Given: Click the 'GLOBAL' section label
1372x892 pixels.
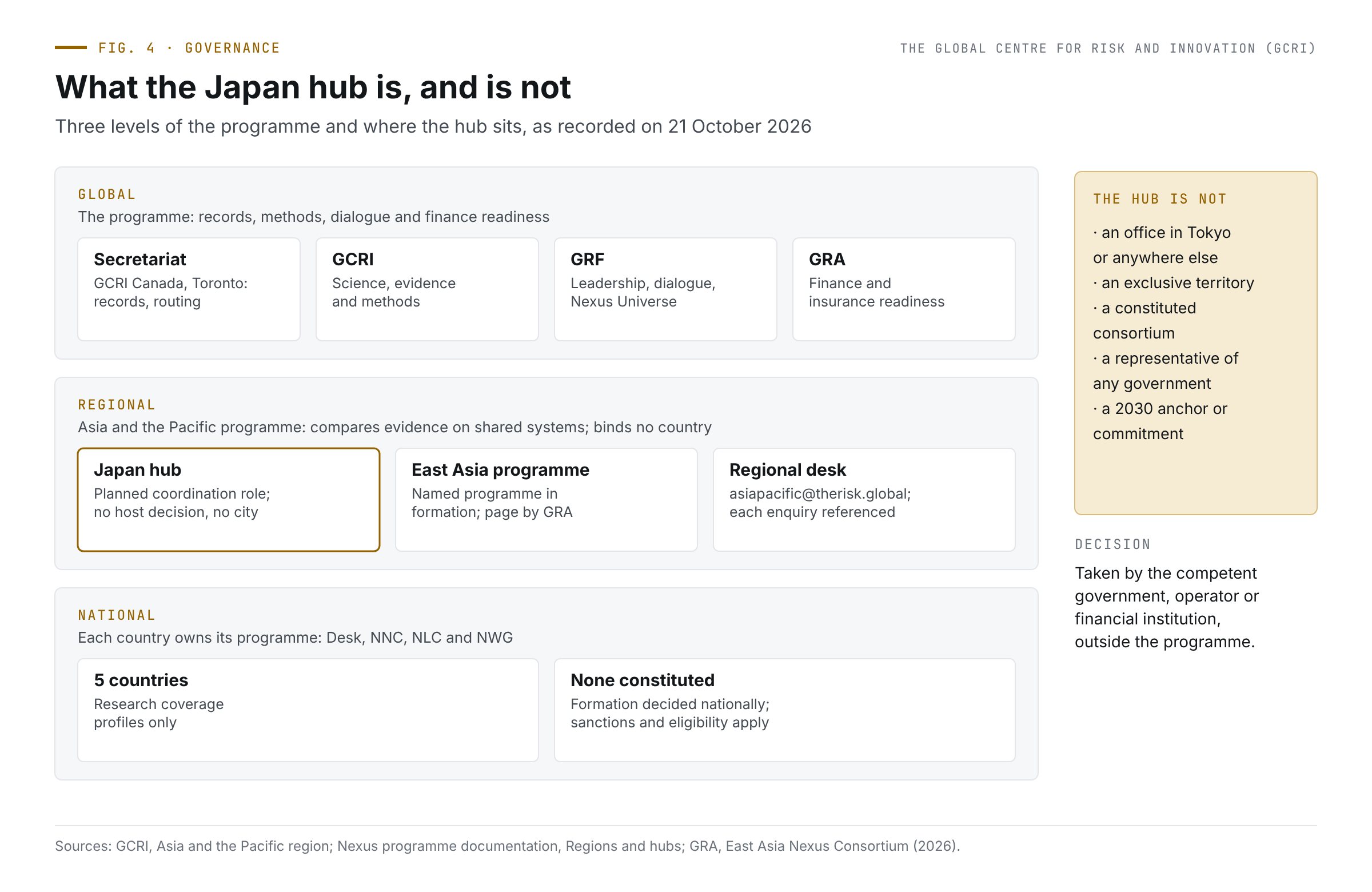Looking at the screenshot, I should [107, 194].
